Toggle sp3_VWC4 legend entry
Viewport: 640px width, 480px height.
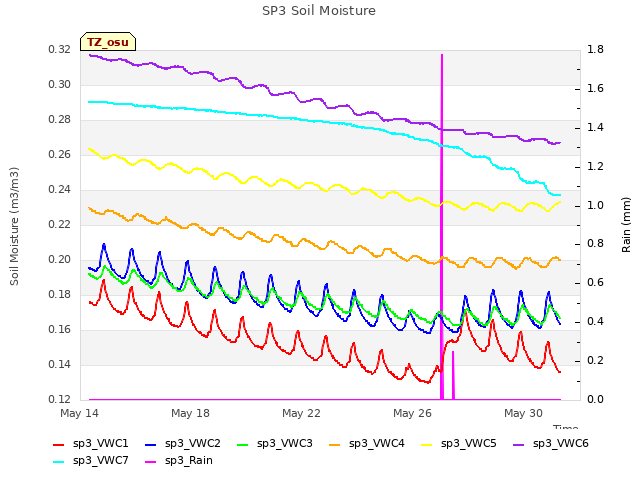(x=367, y=443)
